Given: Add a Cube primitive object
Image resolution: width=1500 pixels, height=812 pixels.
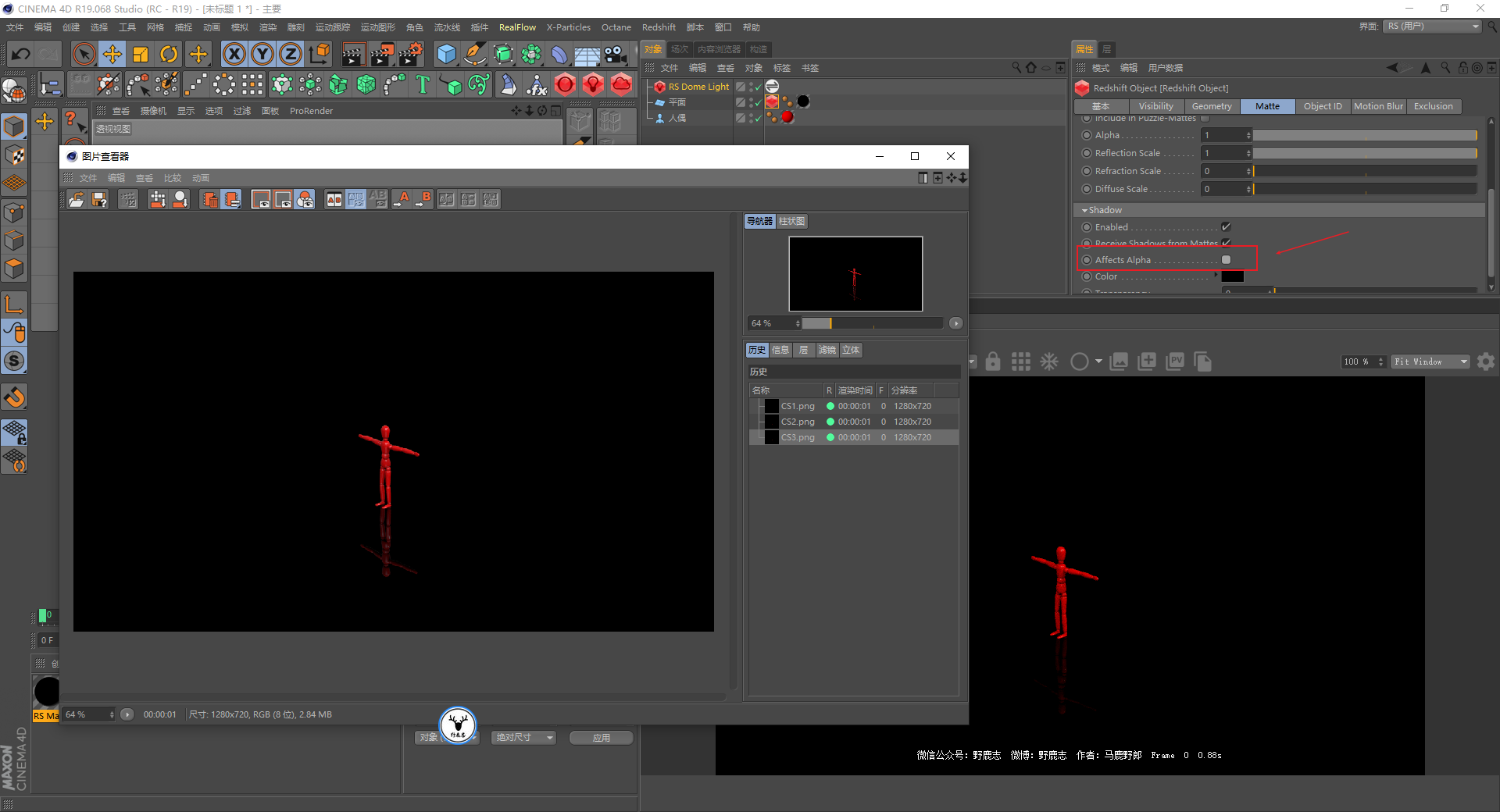Looking at the screenshot, I should 446,54.
